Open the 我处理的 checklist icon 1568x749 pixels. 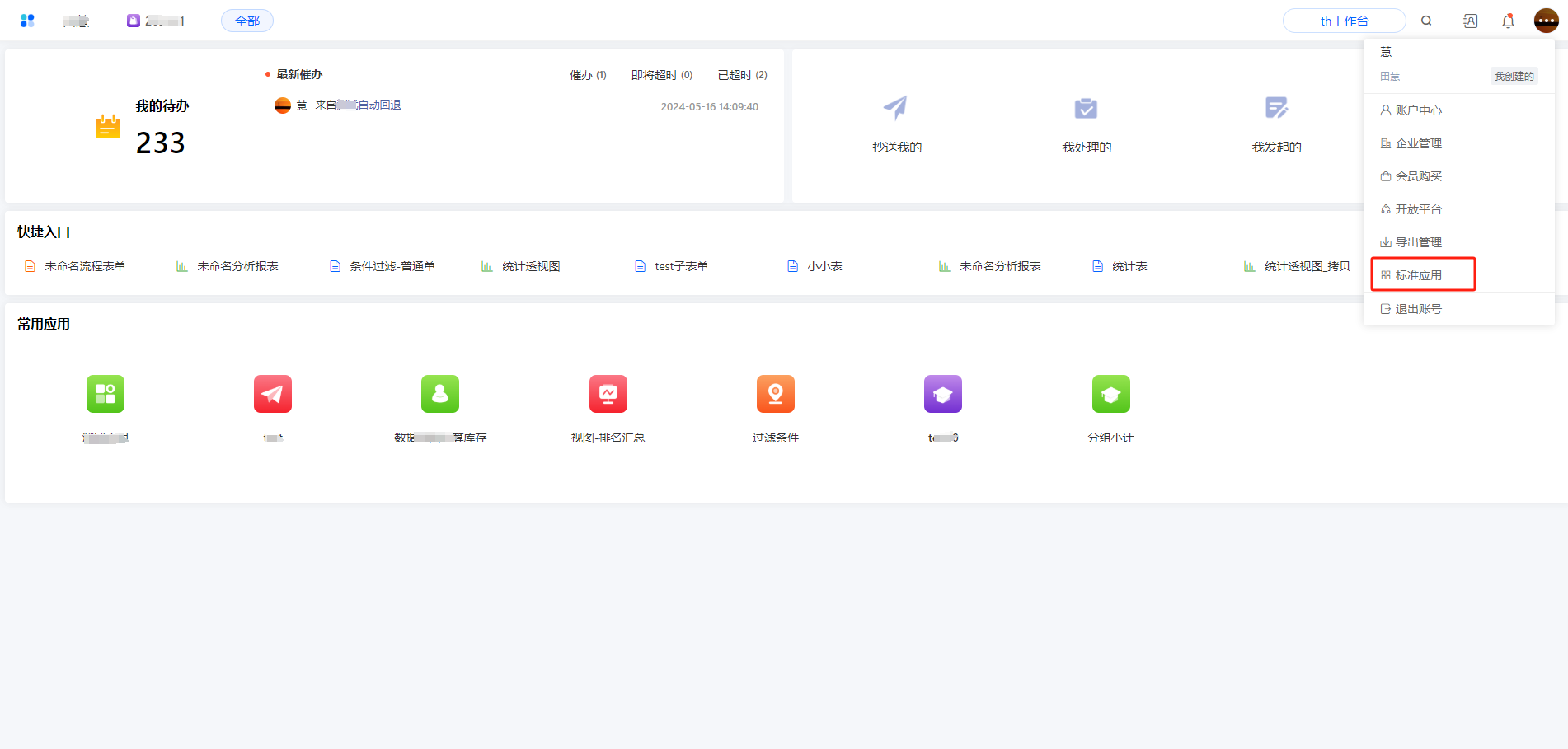tap(1086, 108)
